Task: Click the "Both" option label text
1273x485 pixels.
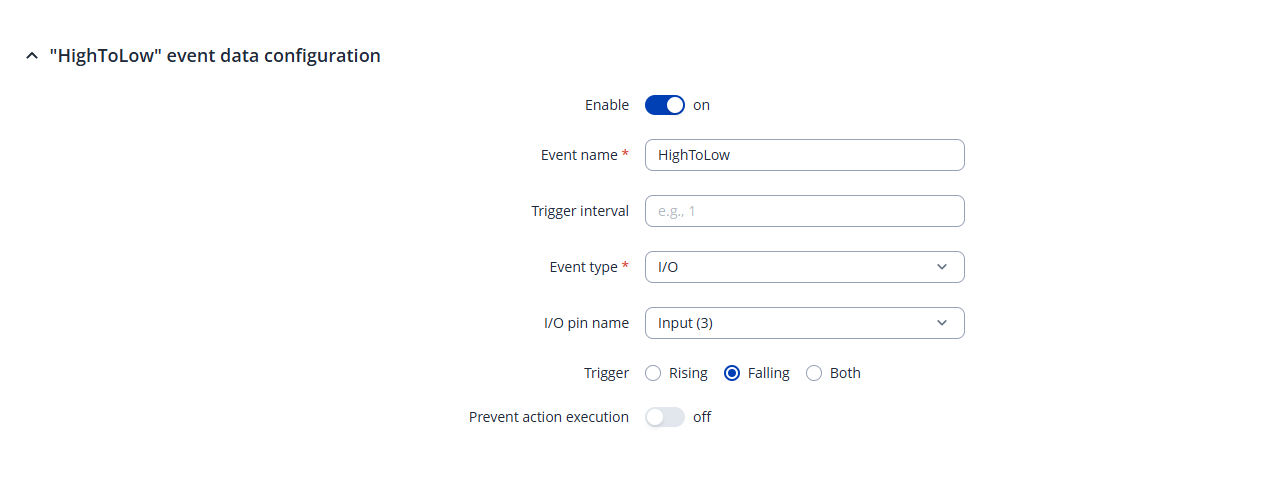Action: 845,373
